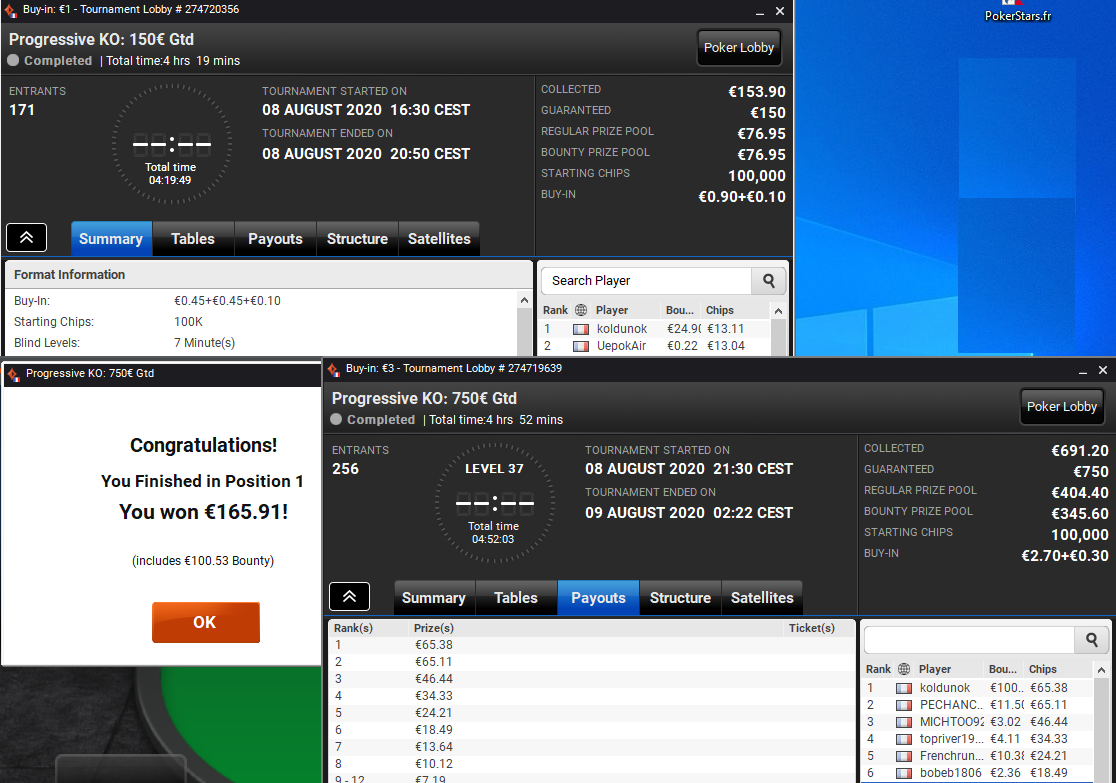Select koldunok row in 750€ Gtd player list
Screen dimensions: 1116x783
[979, 688]
